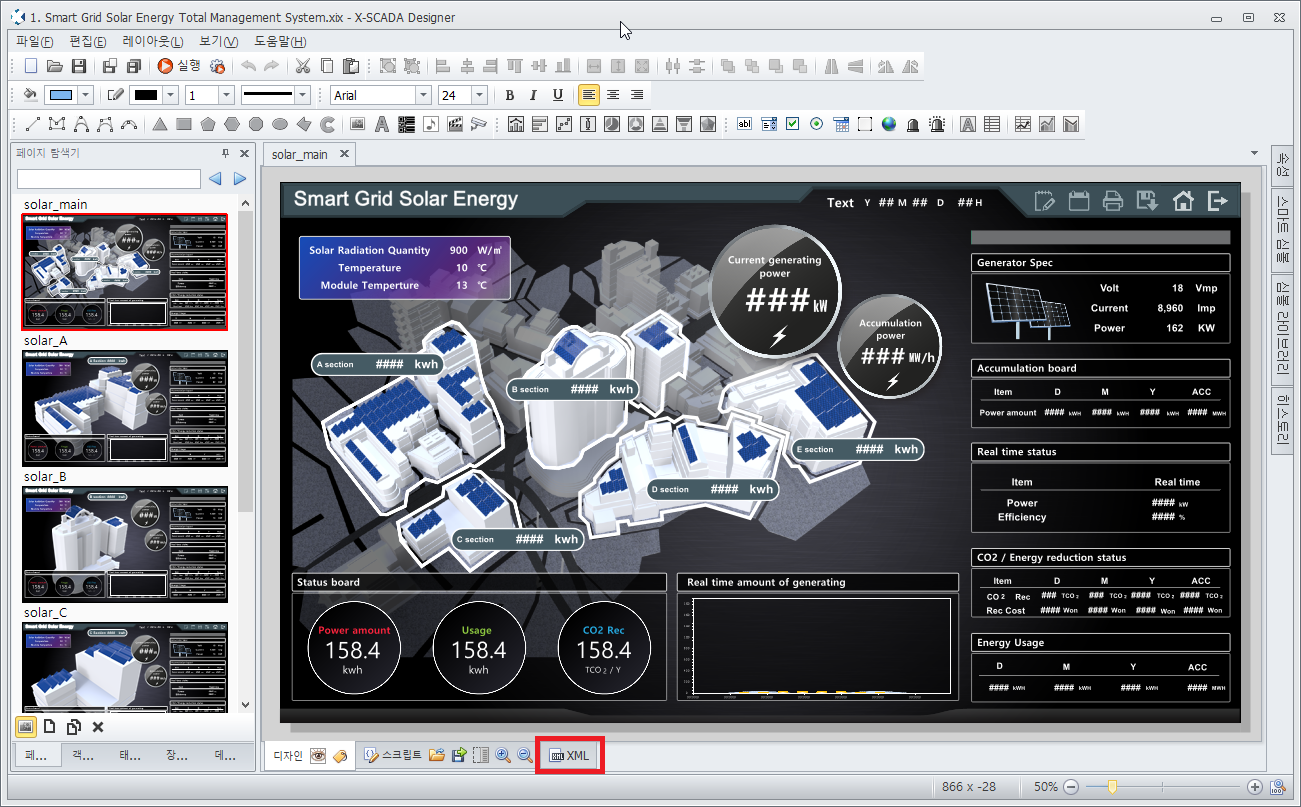Click the Paste clipboard icon
The image size is (1301, 807).
click(x=351, y=66)
